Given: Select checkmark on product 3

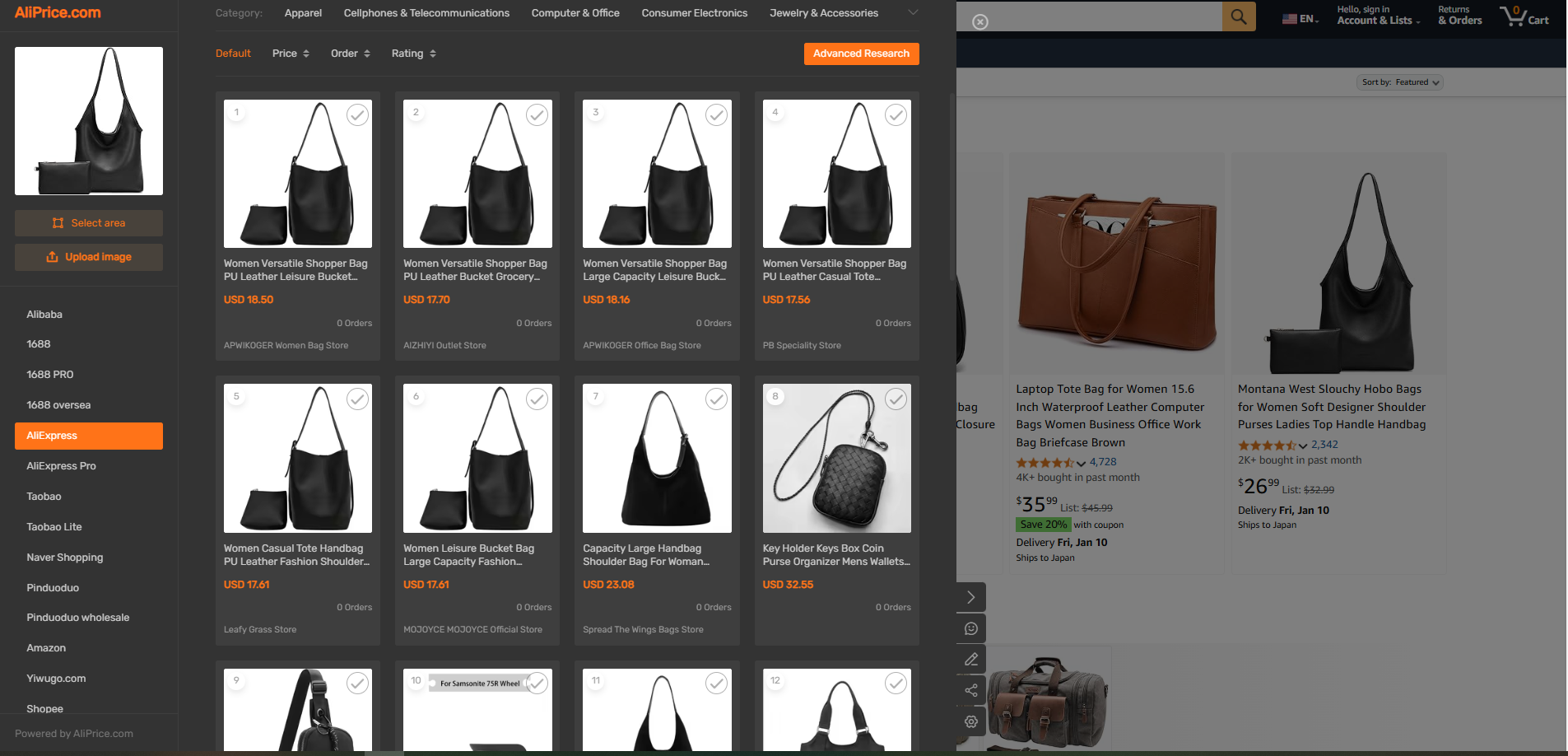Looking at the screenshot, I should pos(717,115).
